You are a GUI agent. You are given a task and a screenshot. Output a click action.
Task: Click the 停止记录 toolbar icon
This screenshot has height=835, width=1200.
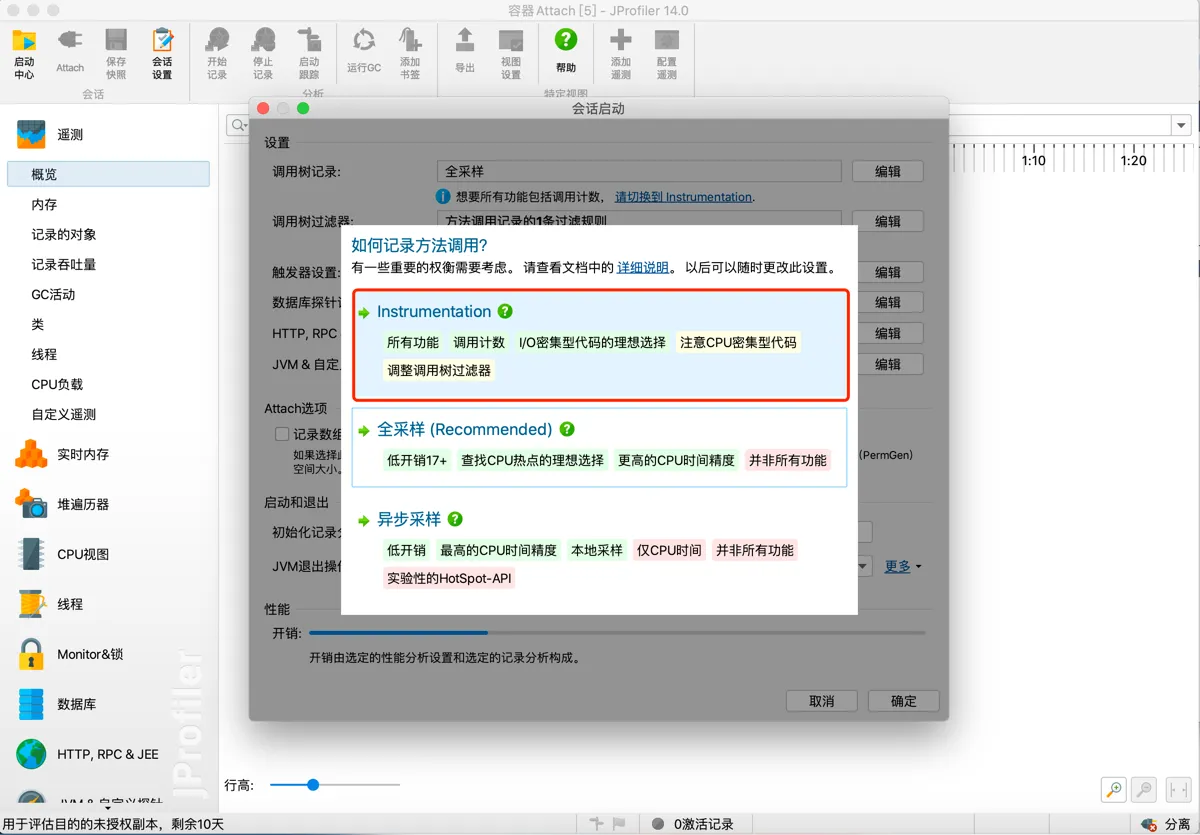(263, 53)
